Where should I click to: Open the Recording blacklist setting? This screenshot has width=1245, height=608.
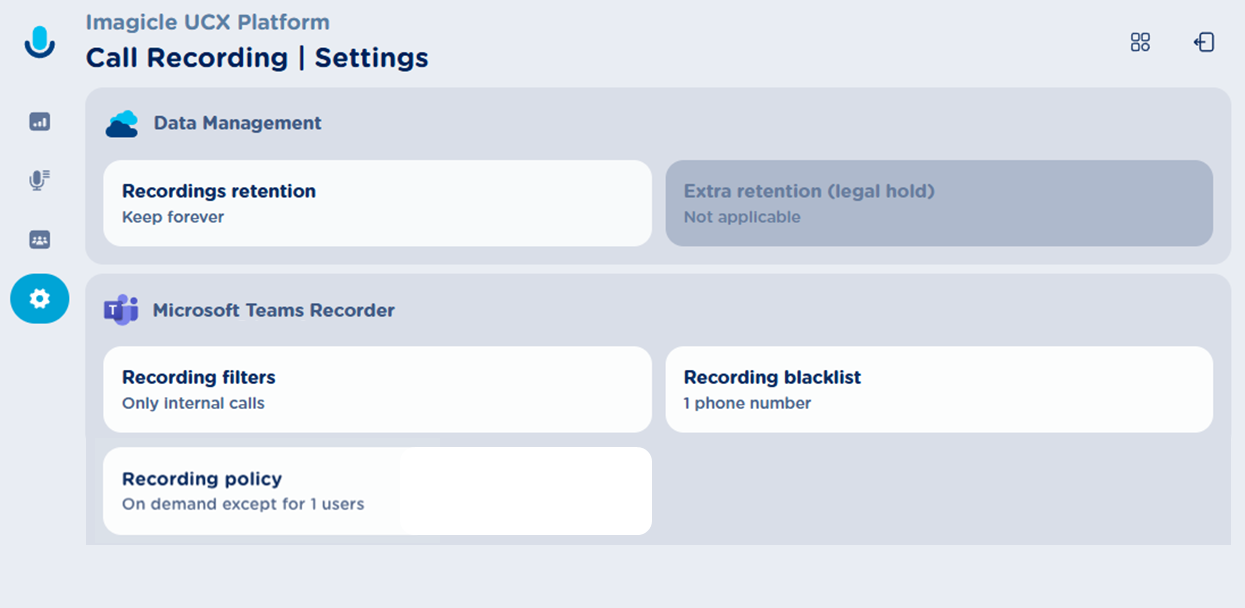click(x=939, y=389)
